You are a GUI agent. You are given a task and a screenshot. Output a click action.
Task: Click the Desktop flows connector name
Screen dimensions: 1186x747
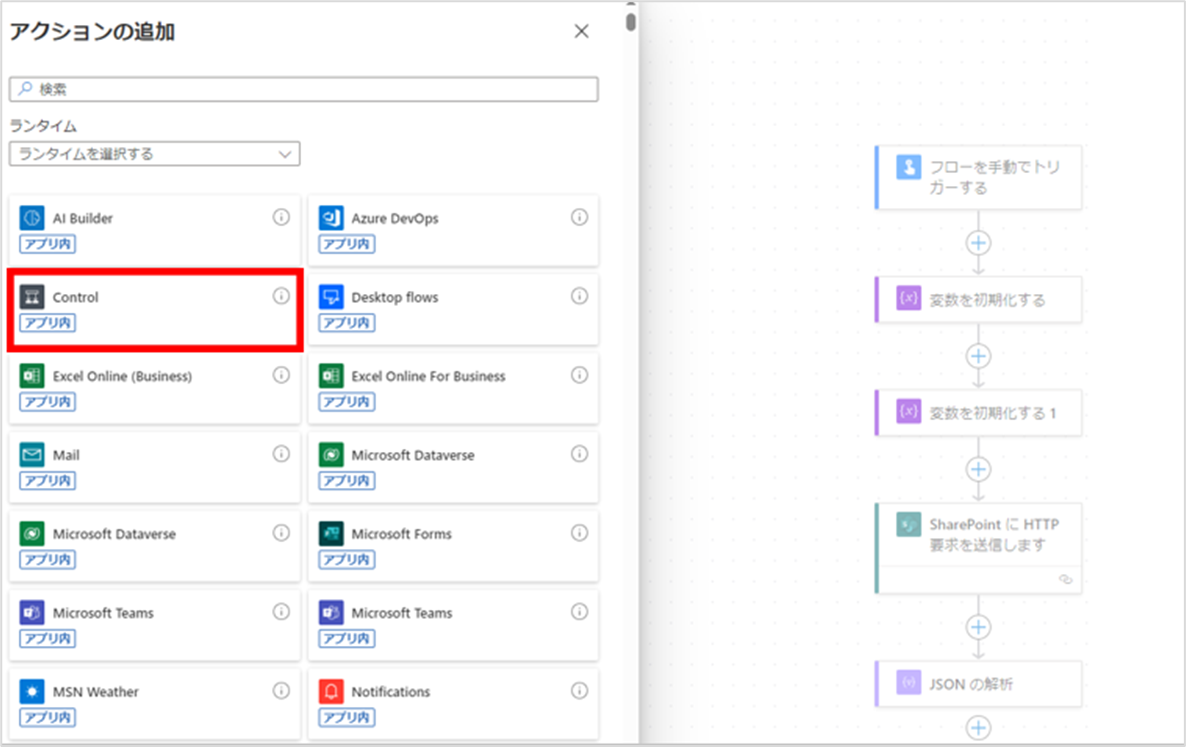click(x=395, y=297)
